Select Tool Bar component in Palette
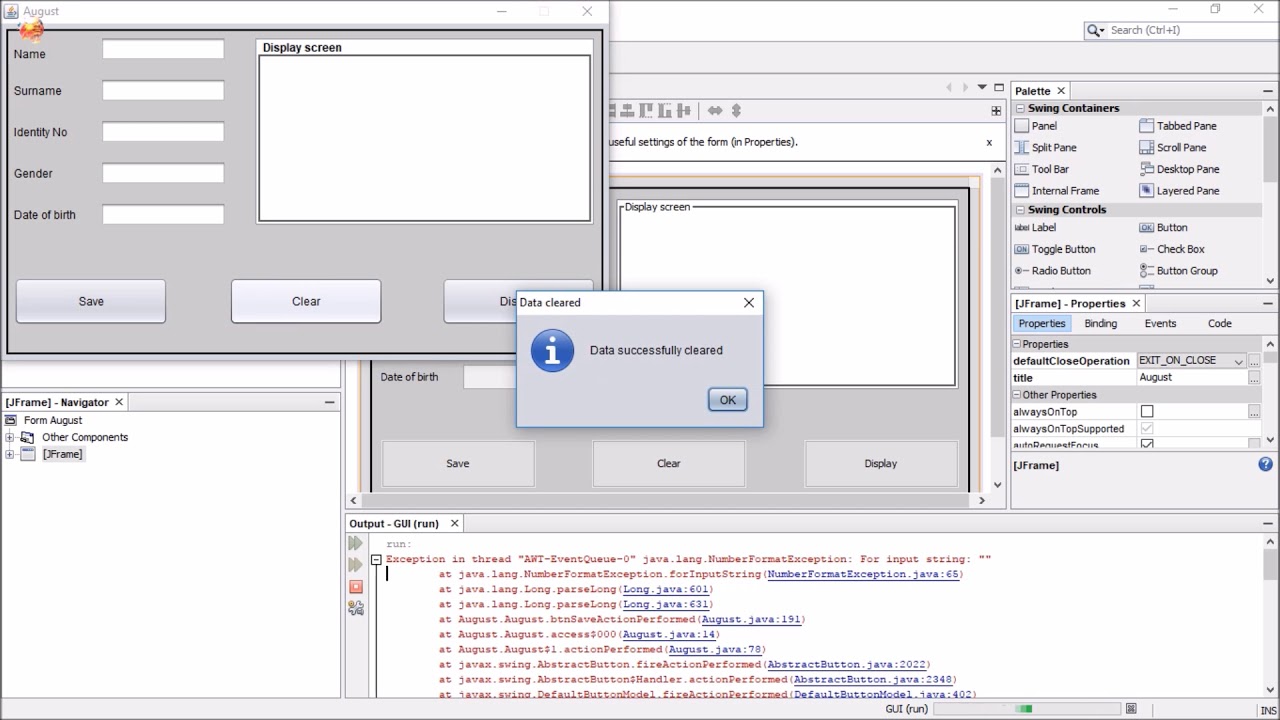This screenshot has width=1280, height=720. pos(1042,169)
